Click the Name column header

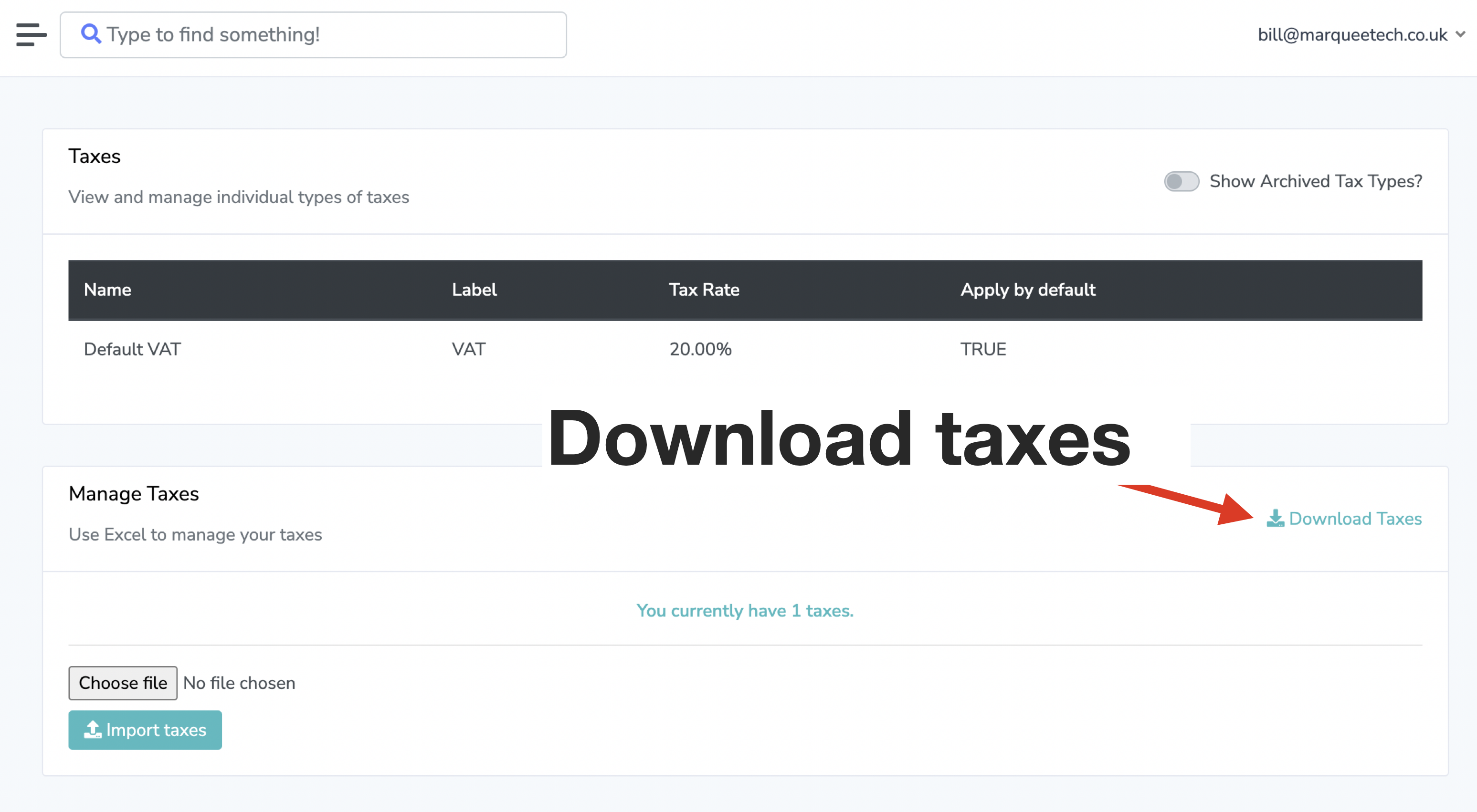(107, 290)
